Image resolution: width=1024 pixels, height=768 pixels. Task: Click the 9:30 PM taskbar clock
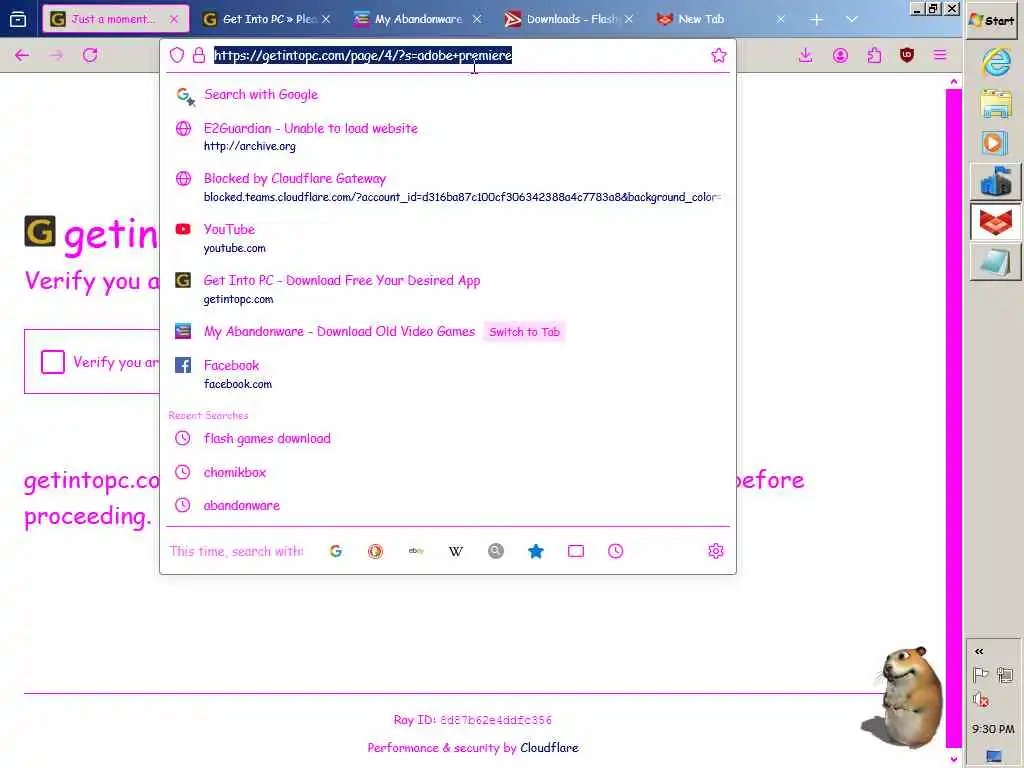point(993,729)
